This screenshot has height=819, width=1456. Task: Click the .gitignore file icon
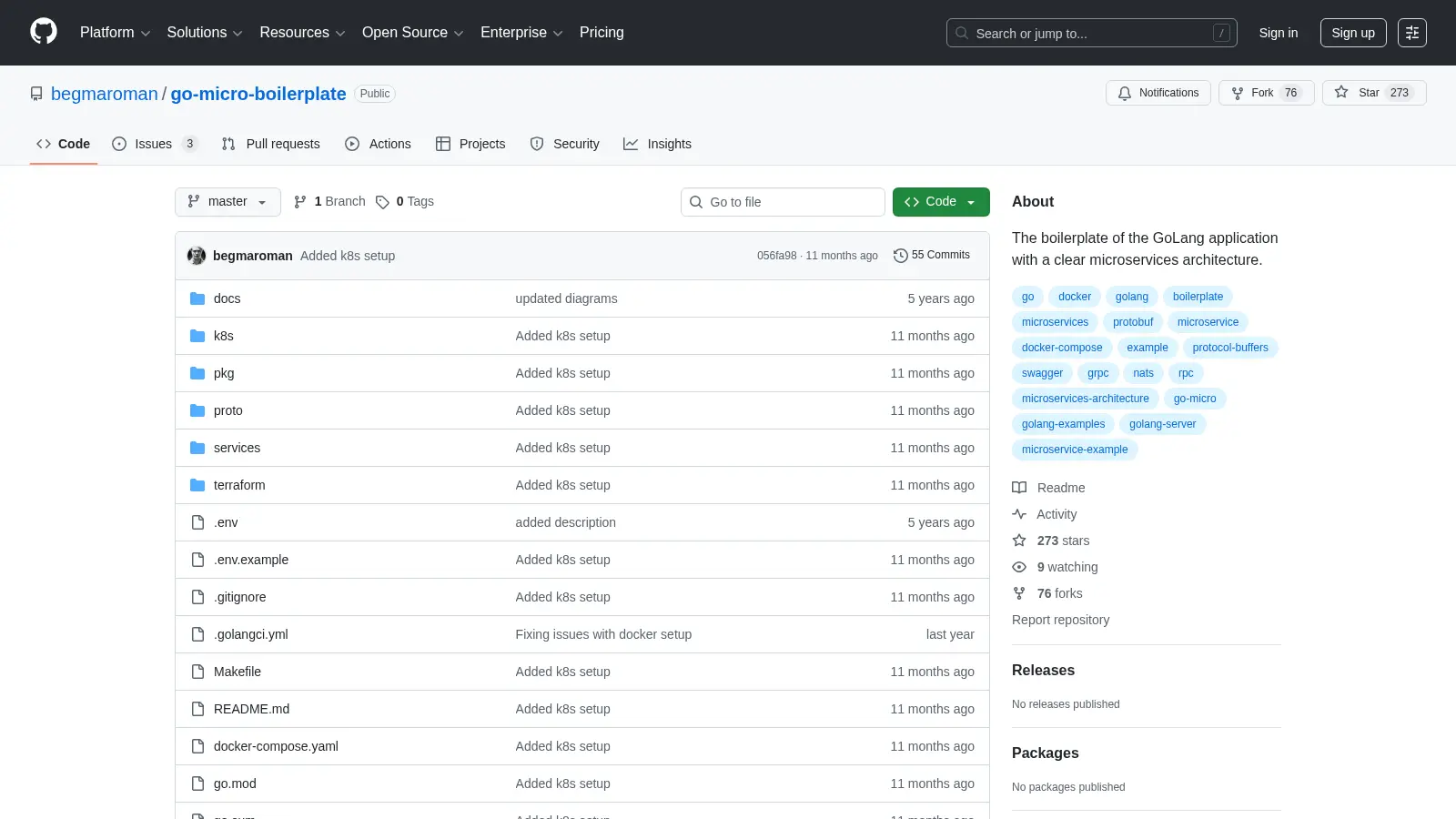pyautogui.click(x=197, y=597)
